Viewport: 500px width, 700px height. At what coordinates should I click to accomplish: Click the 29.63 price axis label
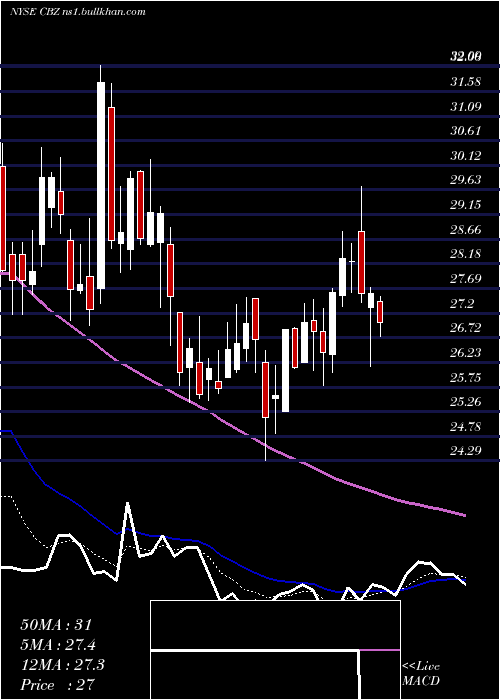(x=465, y=180)
